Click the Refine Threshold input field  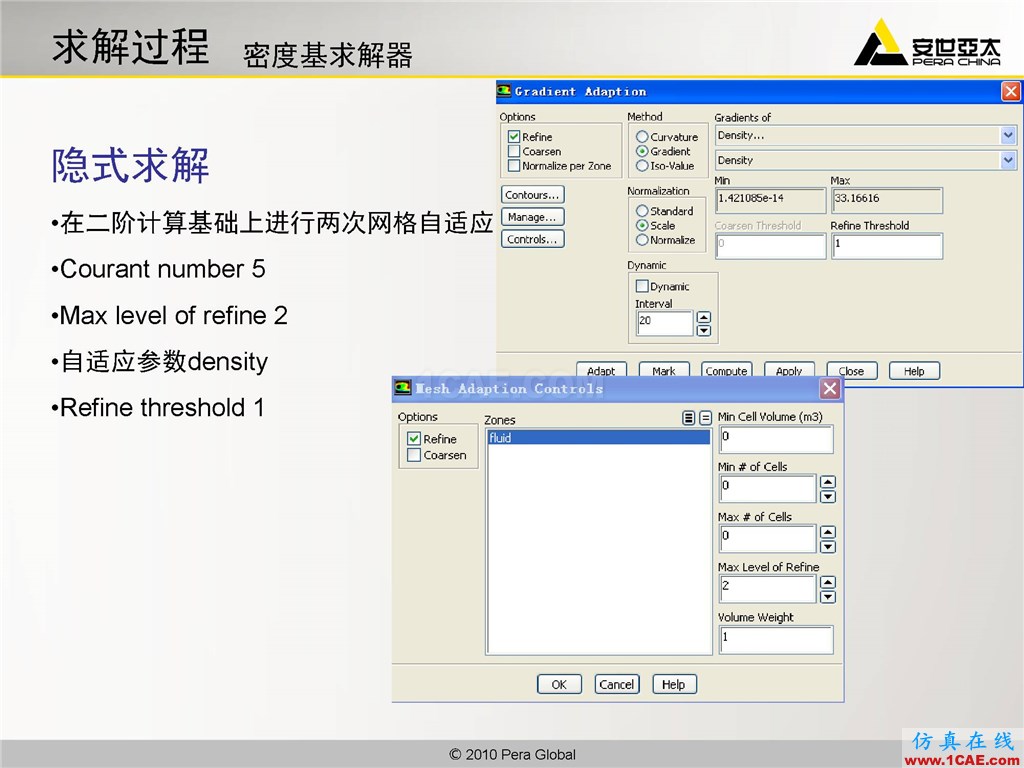click(887, 246)
